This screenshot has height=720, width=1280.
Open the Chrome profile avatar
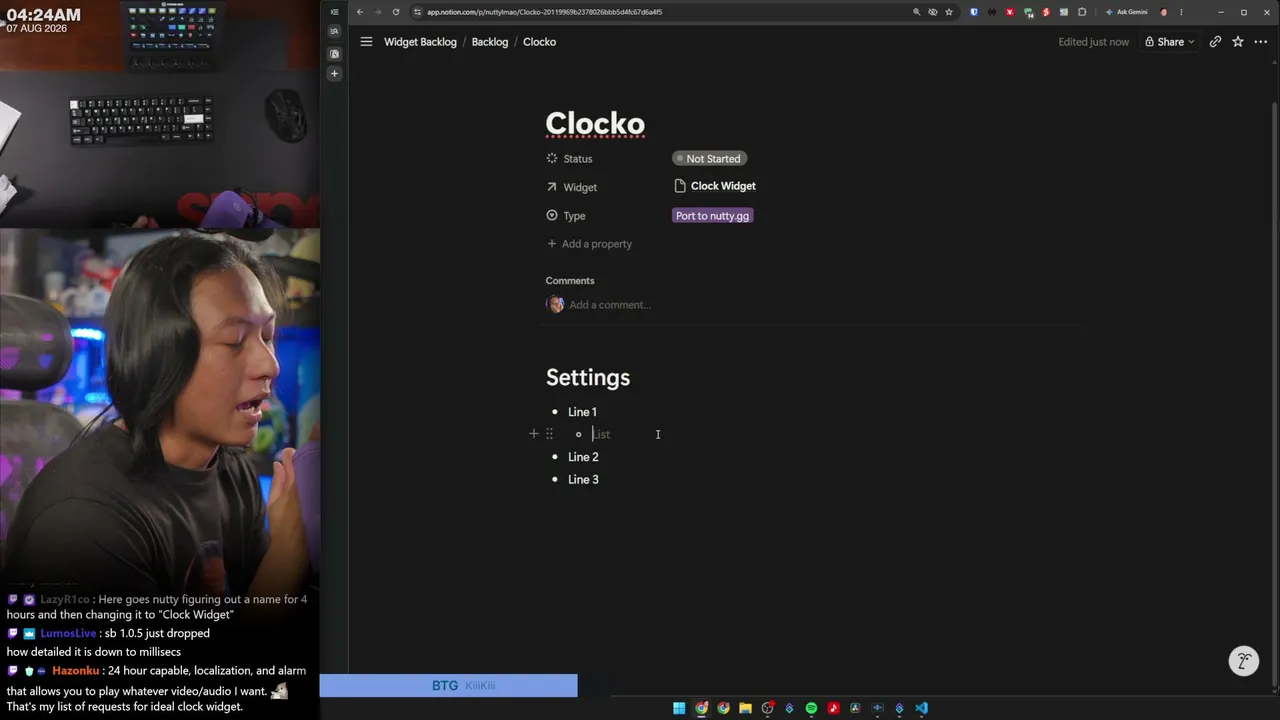1163,12
